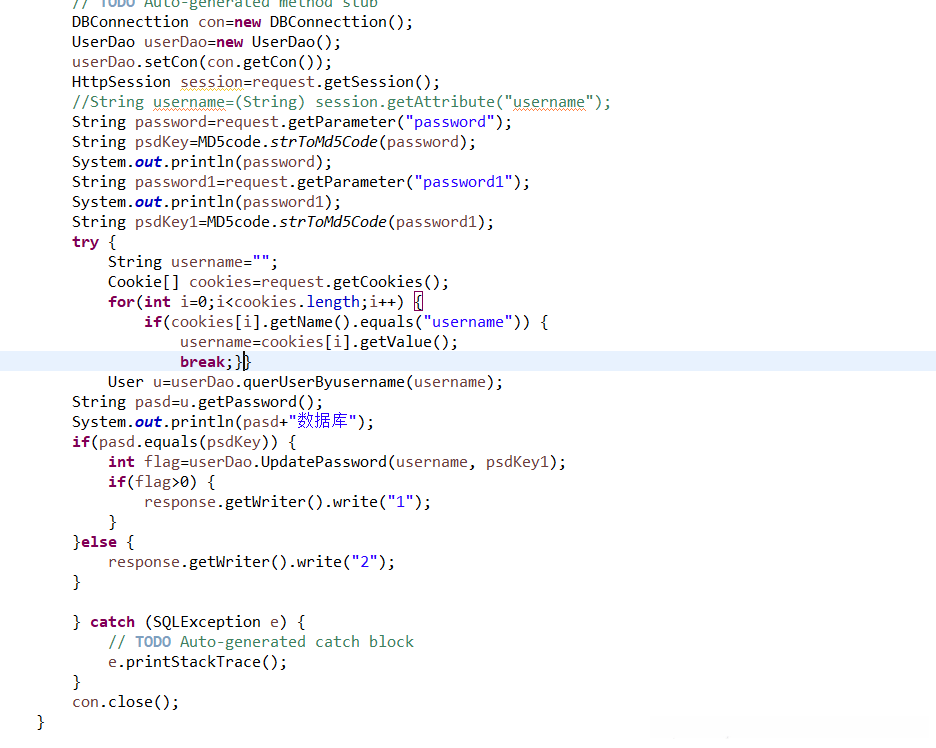Screen dimensions: 936x748
Task: Click the line 'String username="";'
Action: tap(193, 262)
